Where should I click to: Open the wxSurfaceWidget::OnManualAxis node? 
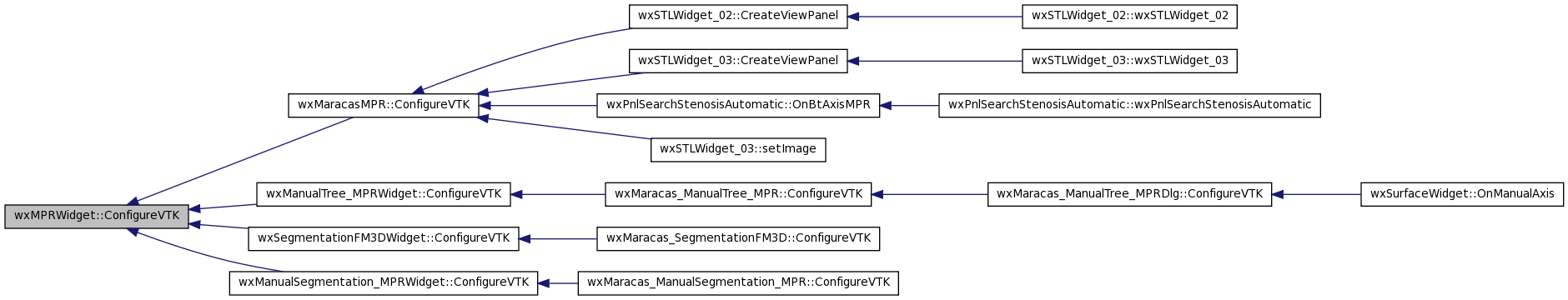1462,194
